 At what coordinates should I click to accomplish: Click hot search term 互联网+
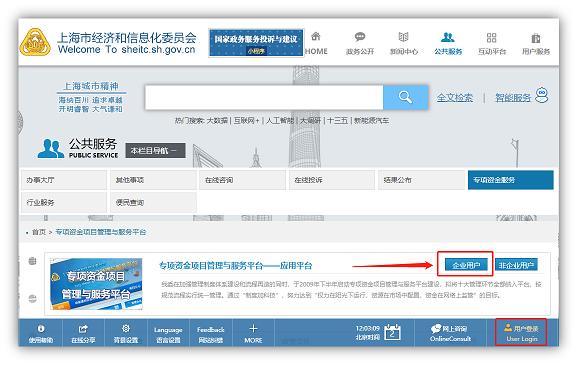246,121
